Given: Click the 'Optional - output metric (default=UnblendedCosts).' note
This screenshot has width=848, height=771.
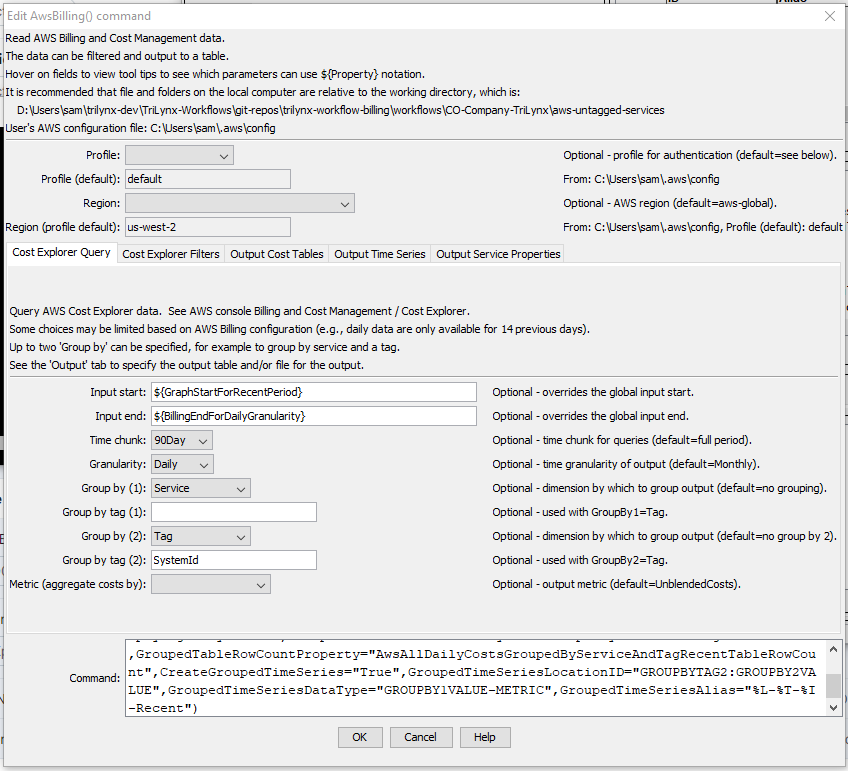Looking at the screenshot, I should click(617, 584).
